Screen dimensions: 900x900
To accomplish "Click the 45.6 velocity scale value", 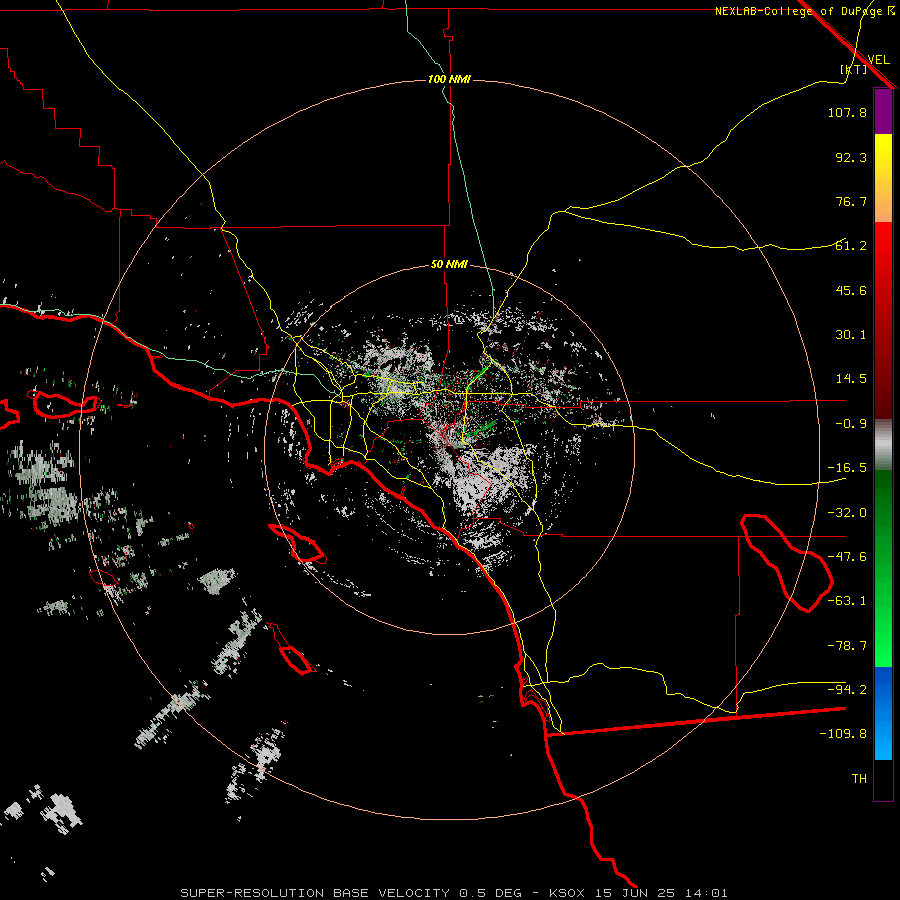I will (851, 290).
